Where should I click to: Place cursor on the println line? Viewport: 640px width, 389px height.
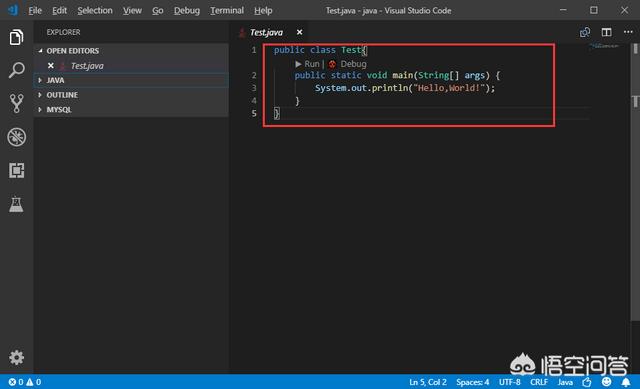[404, 88]
